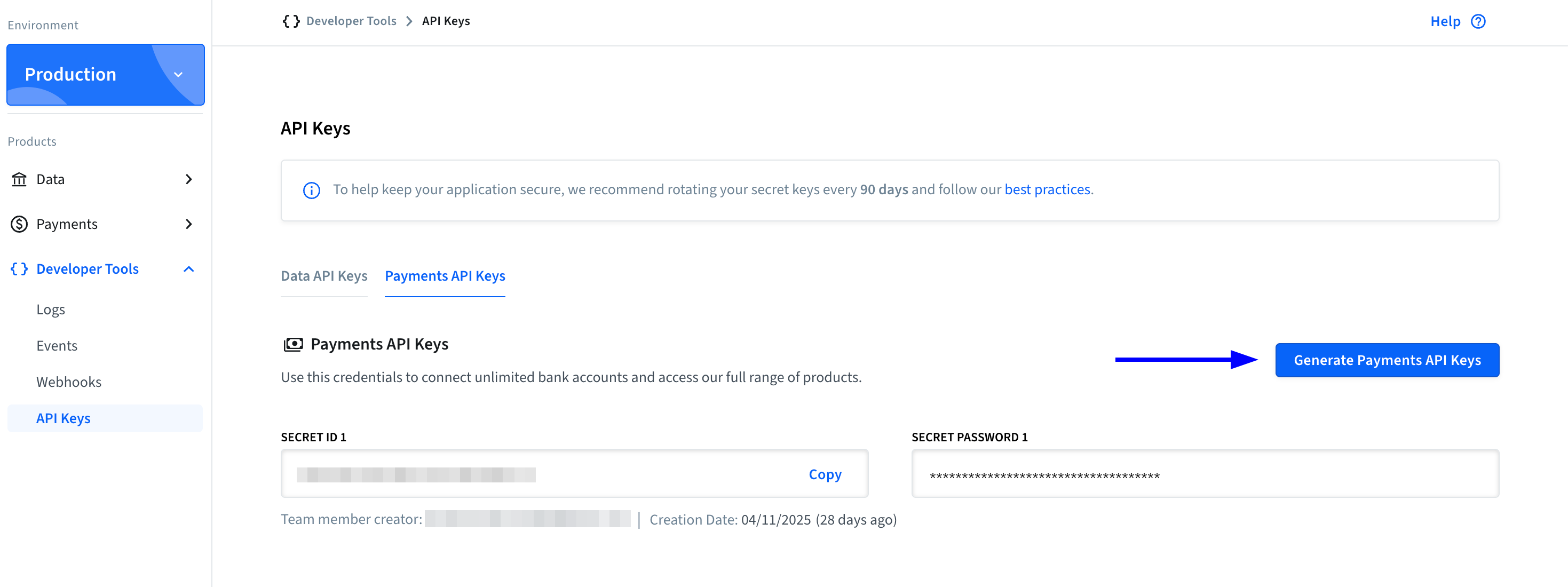This screenshot has width=1568, height=587.
Task: Open Webhooks in the sidebar
Action: coord(69,382)
